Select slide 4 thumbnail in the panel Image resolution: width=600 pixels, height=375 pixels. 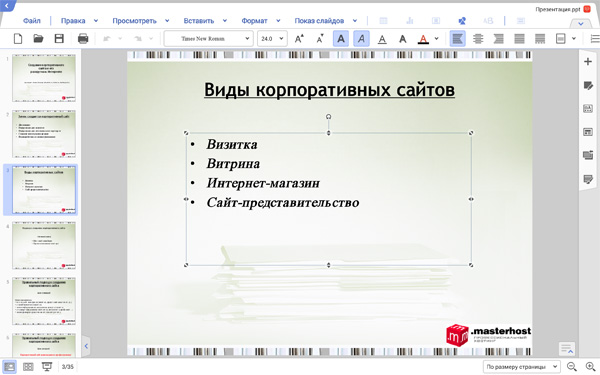[44, 246]
